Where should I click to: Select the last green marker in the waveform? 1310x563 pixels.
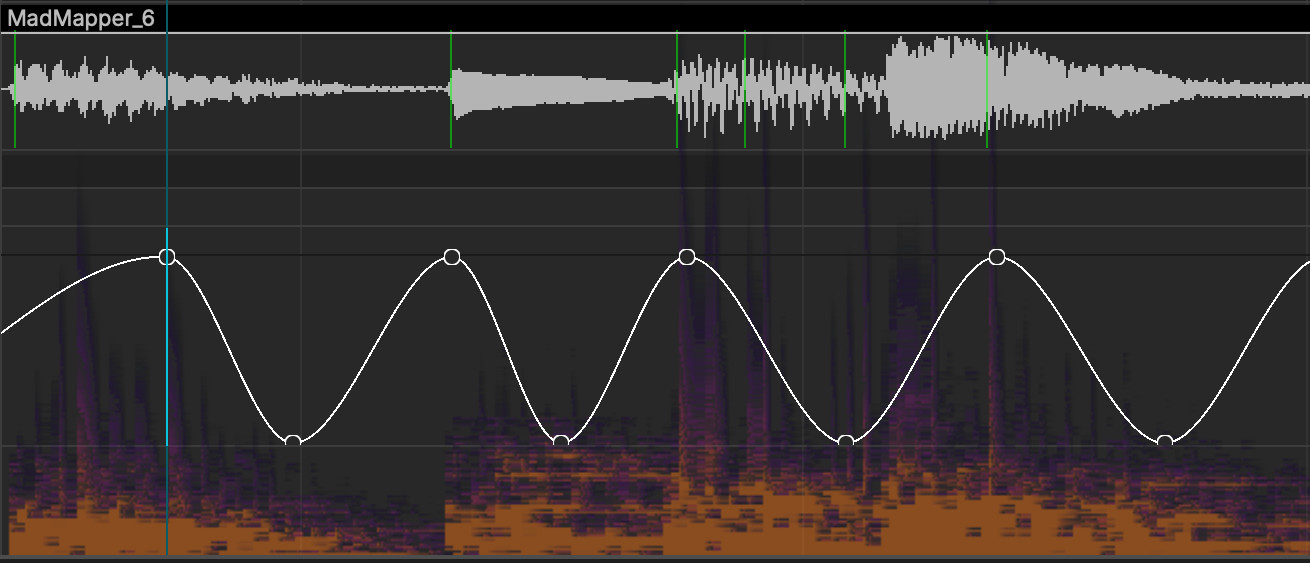987,90
